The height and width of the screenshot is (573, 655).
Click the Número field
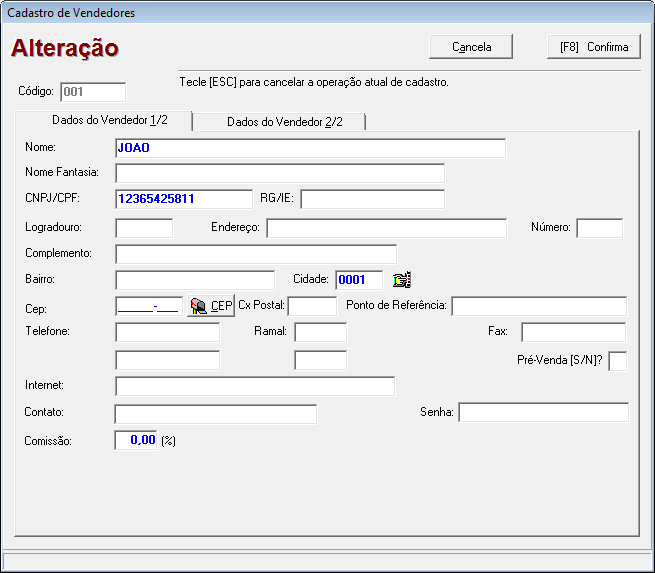click(x=599, y=228)
